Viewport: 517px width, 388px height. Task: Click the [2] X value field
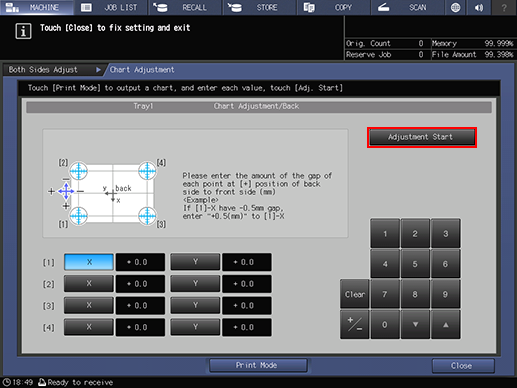click(140, 284)
